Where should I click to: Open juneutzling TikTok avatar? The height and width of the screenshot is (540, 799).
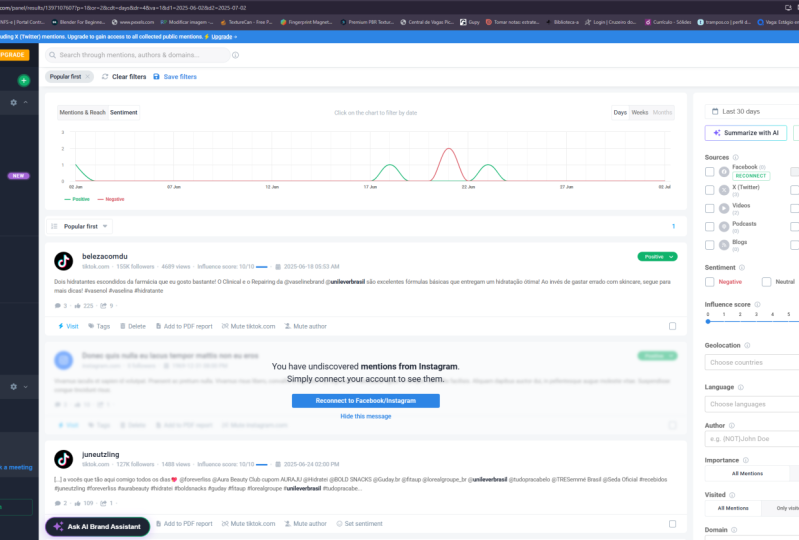[64, 459]
